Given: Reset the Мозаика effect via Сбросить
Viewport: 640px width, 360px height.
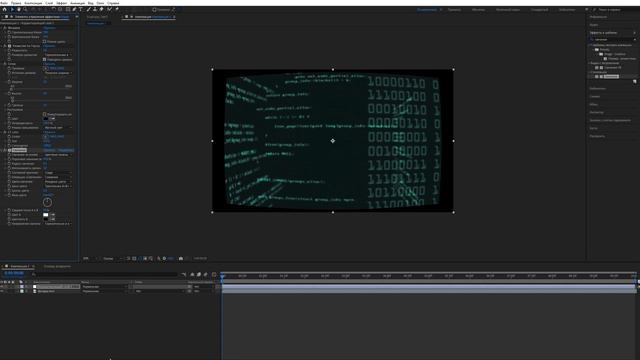Looking at the screenshot, I should [x=49, y=28].
